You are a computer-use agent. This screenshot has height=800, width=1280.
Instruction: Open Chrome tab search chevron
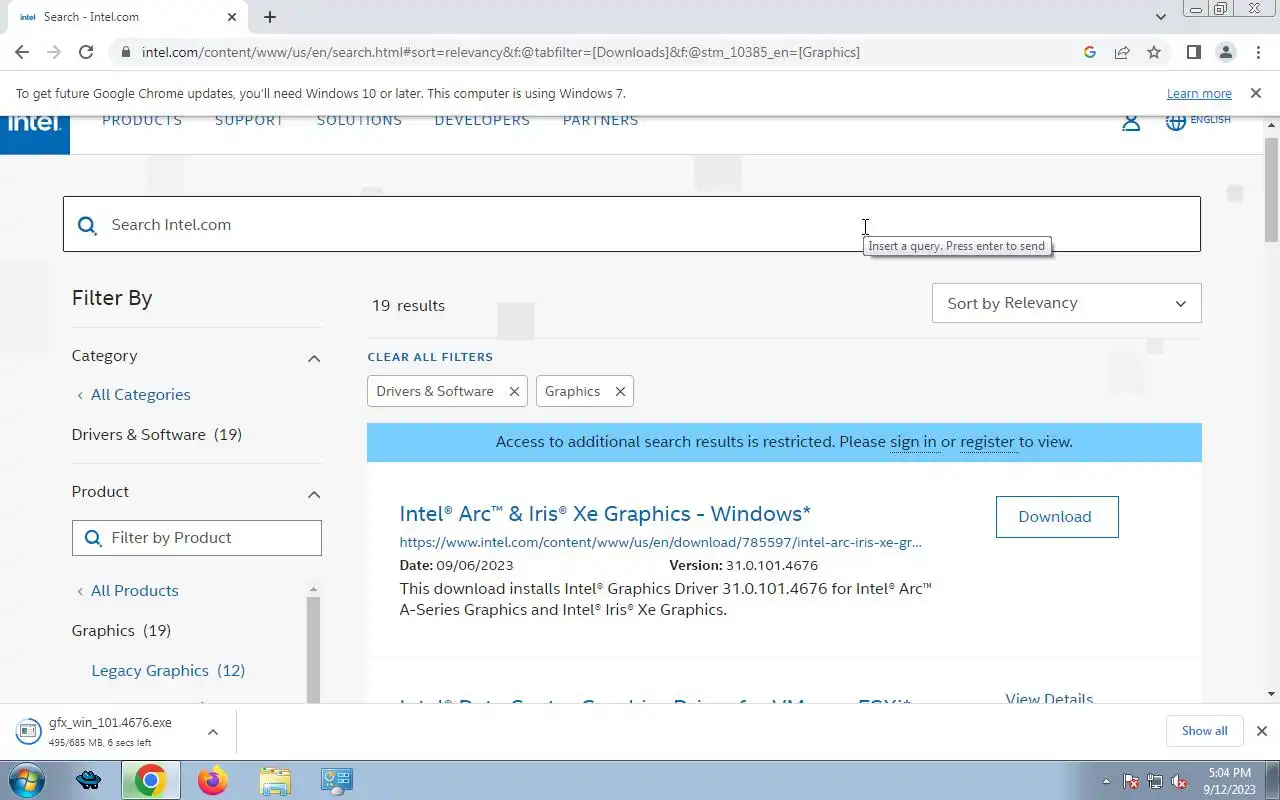point(1160,17)
